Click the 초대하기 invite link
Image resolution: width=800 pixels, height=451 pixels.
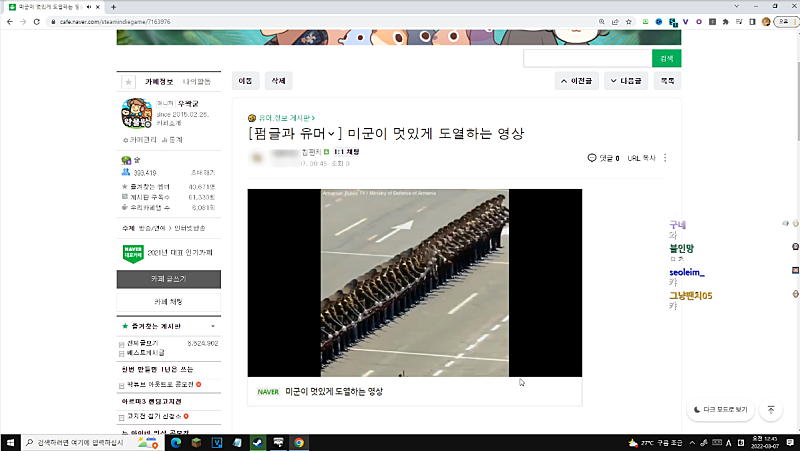[x=203, y=173]
